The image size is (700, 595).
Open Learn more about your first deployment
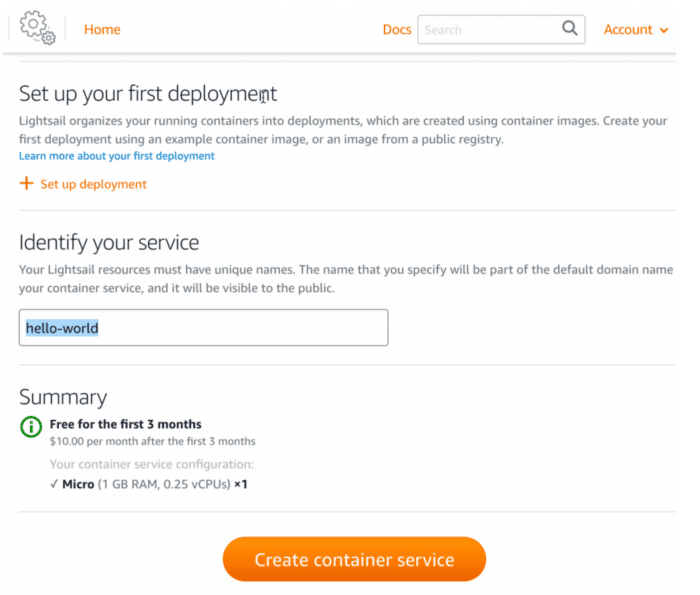click(x=116, y=156)
